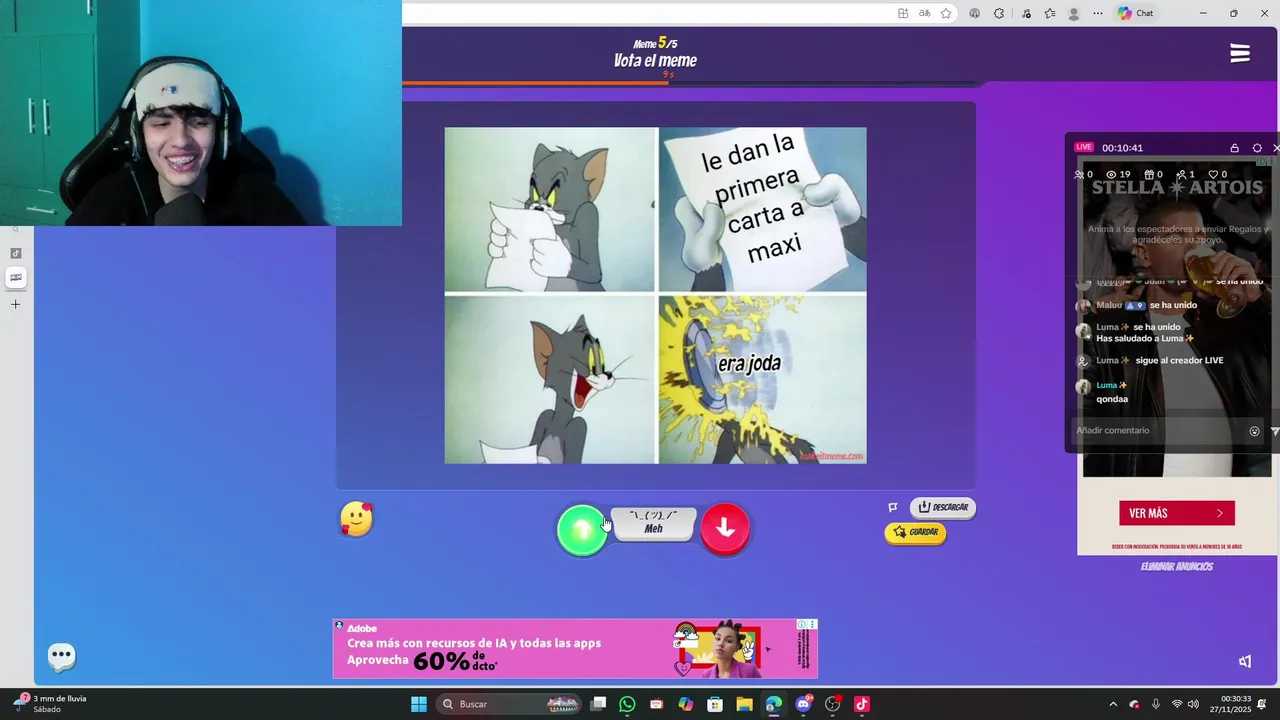Add this page to favorites star
This screenshot has height=720, width=1280.
[x=946, y=13]
